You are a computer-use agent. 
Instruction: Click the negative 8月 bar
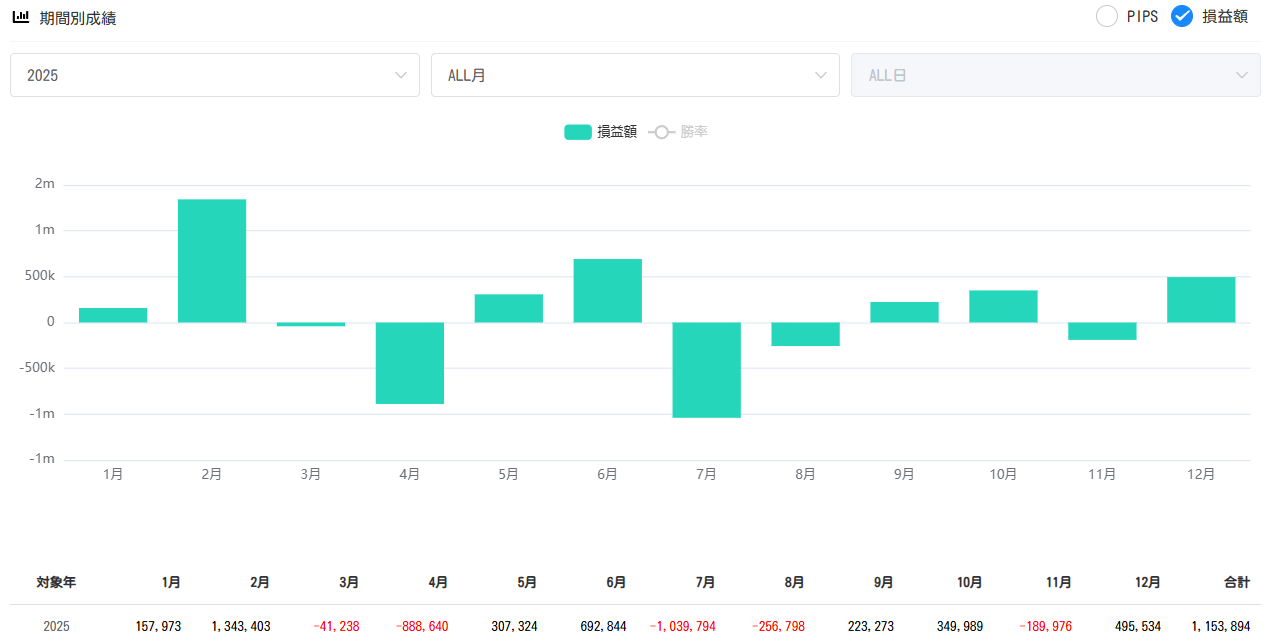pyautogui.click(x=805, y=334)
